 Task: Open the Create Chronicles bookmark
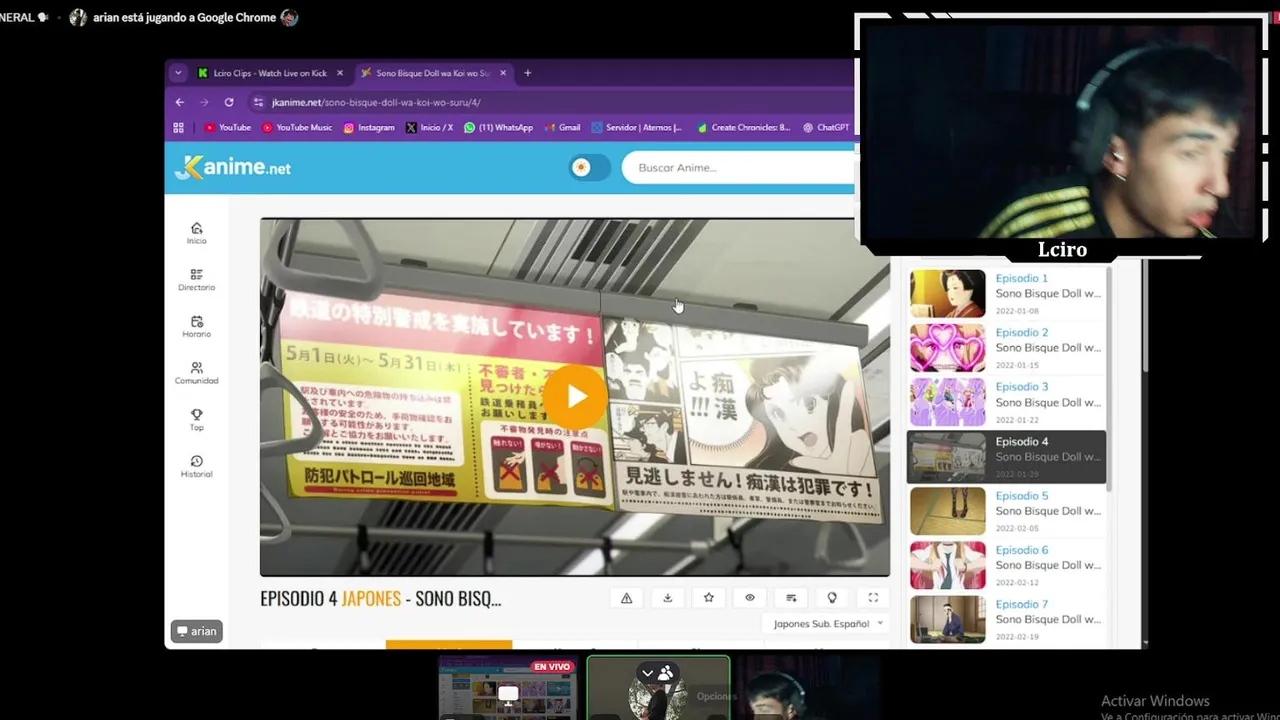[743, 127]
